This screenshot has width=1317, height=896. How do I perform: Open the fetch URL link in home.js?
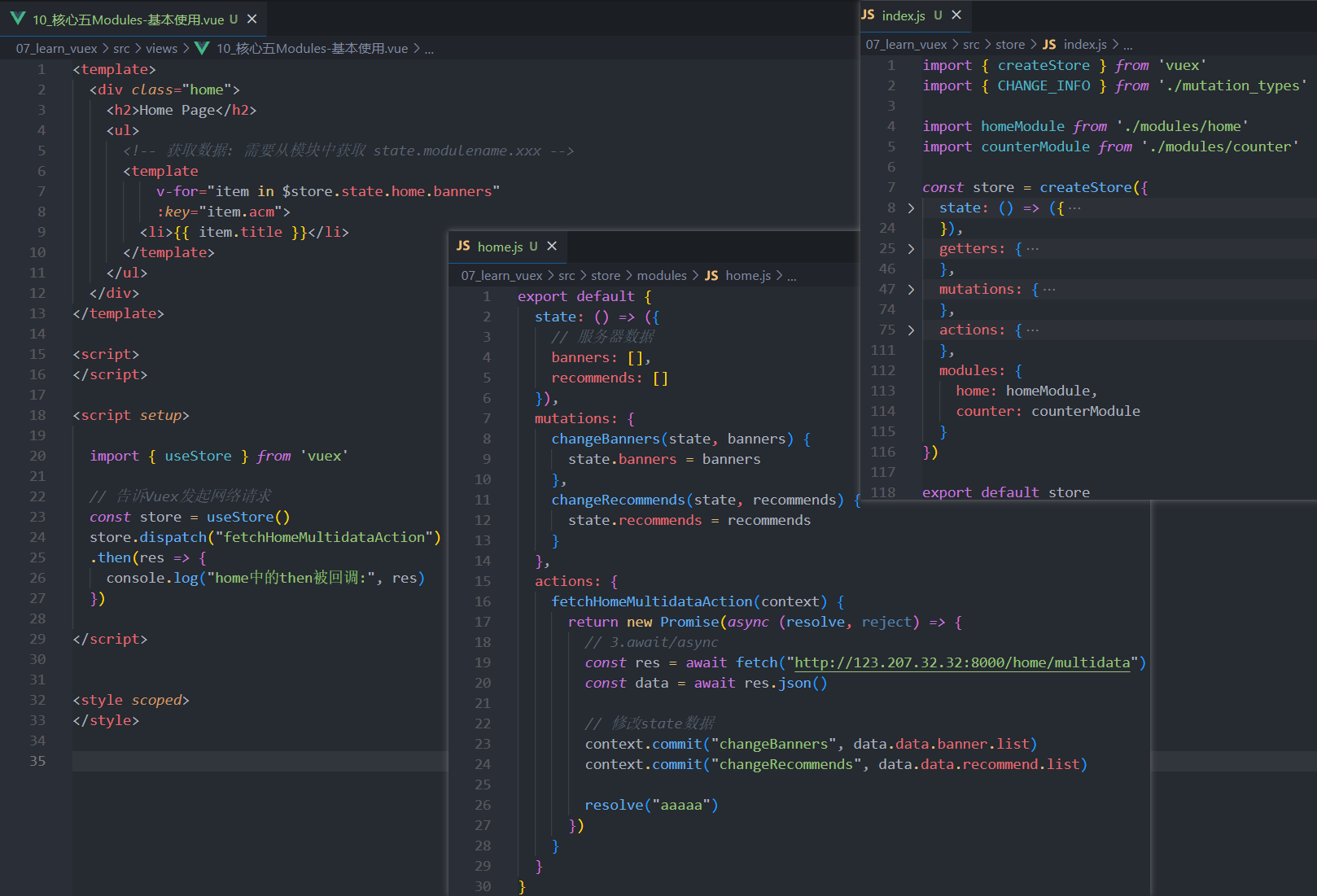point(962,663)
